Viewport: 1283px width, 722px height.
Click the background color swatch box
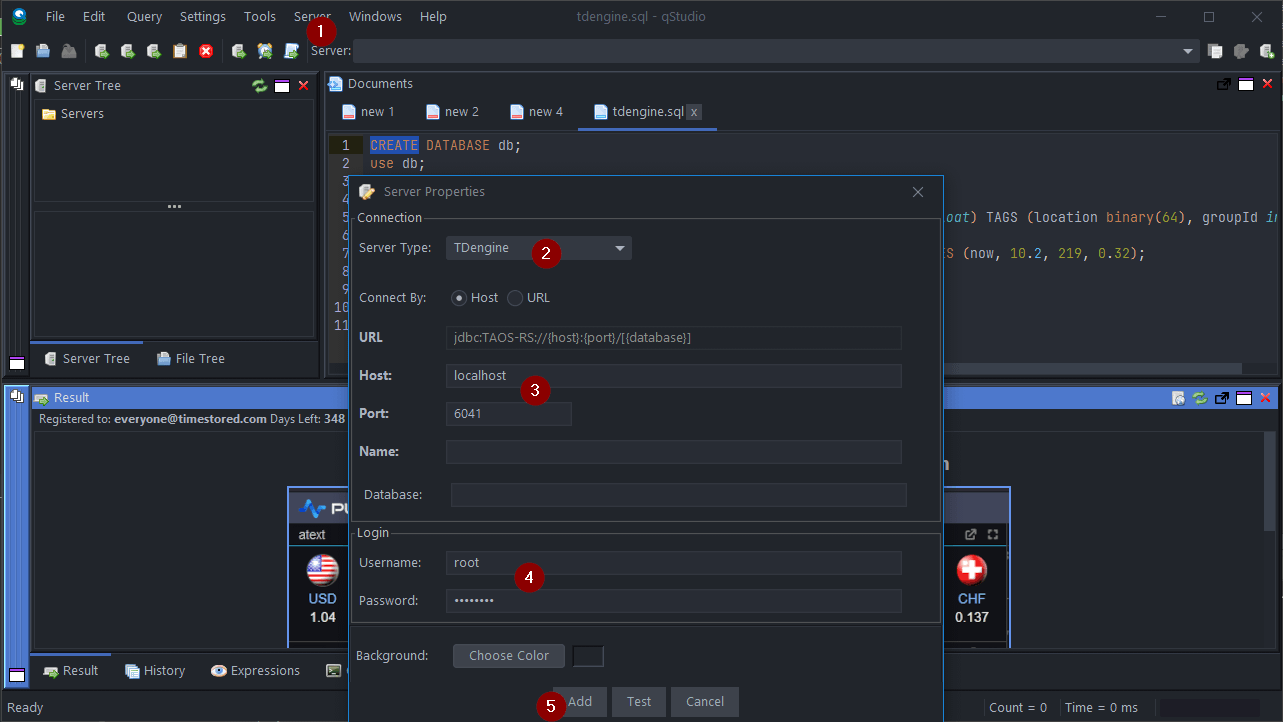coord(588,656)
